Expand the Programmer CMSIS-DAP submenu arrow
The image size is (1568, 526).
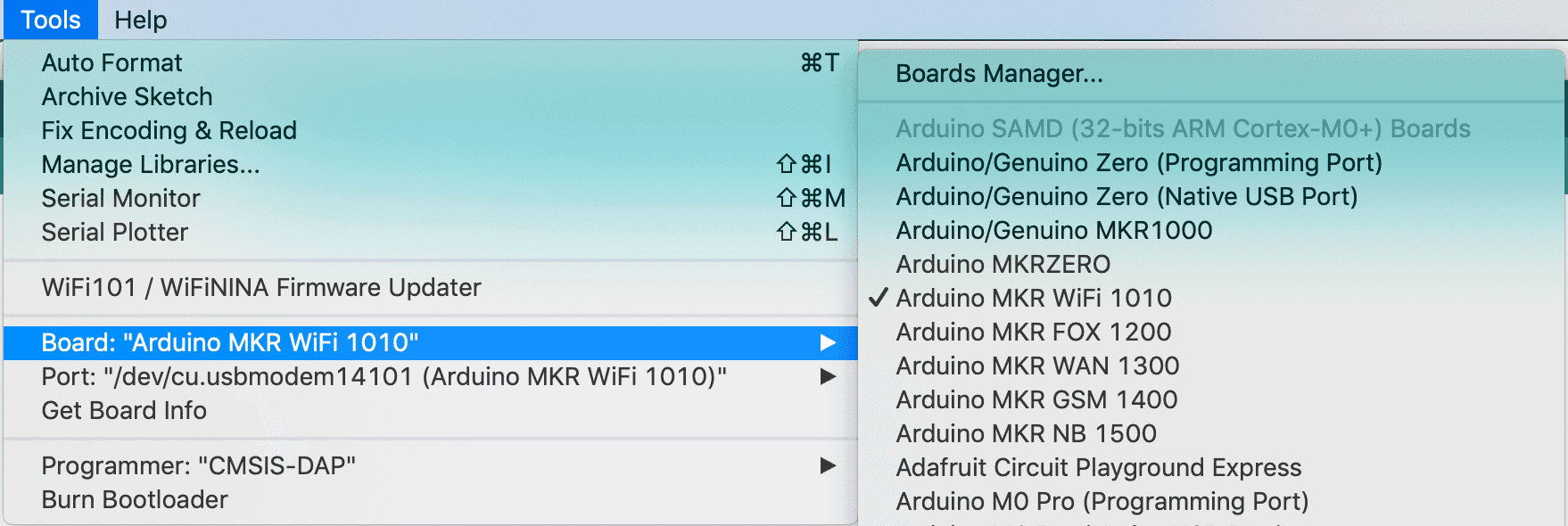(828, 465)
